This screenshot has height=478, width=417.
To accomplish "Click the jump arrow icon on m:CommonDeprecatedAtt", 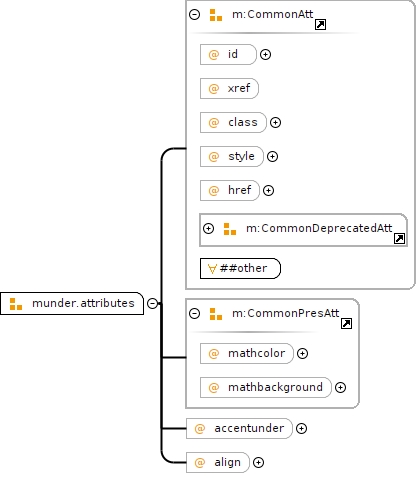I will click(x=399, y=239).
